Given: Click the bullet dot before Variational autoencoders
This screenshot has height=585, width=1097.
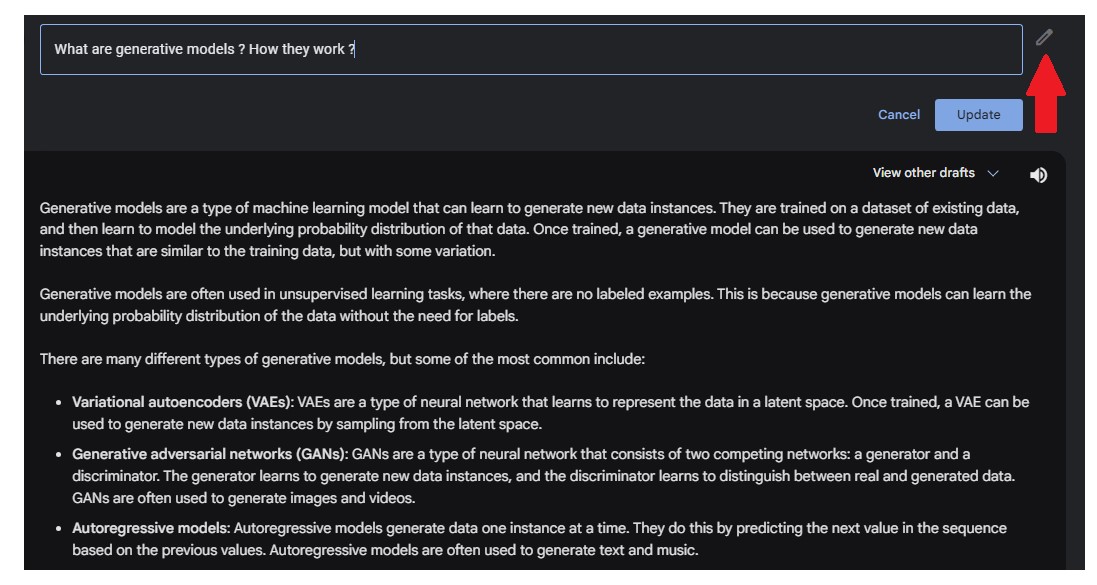Looking at the screenshot, I should pos(59,403).
